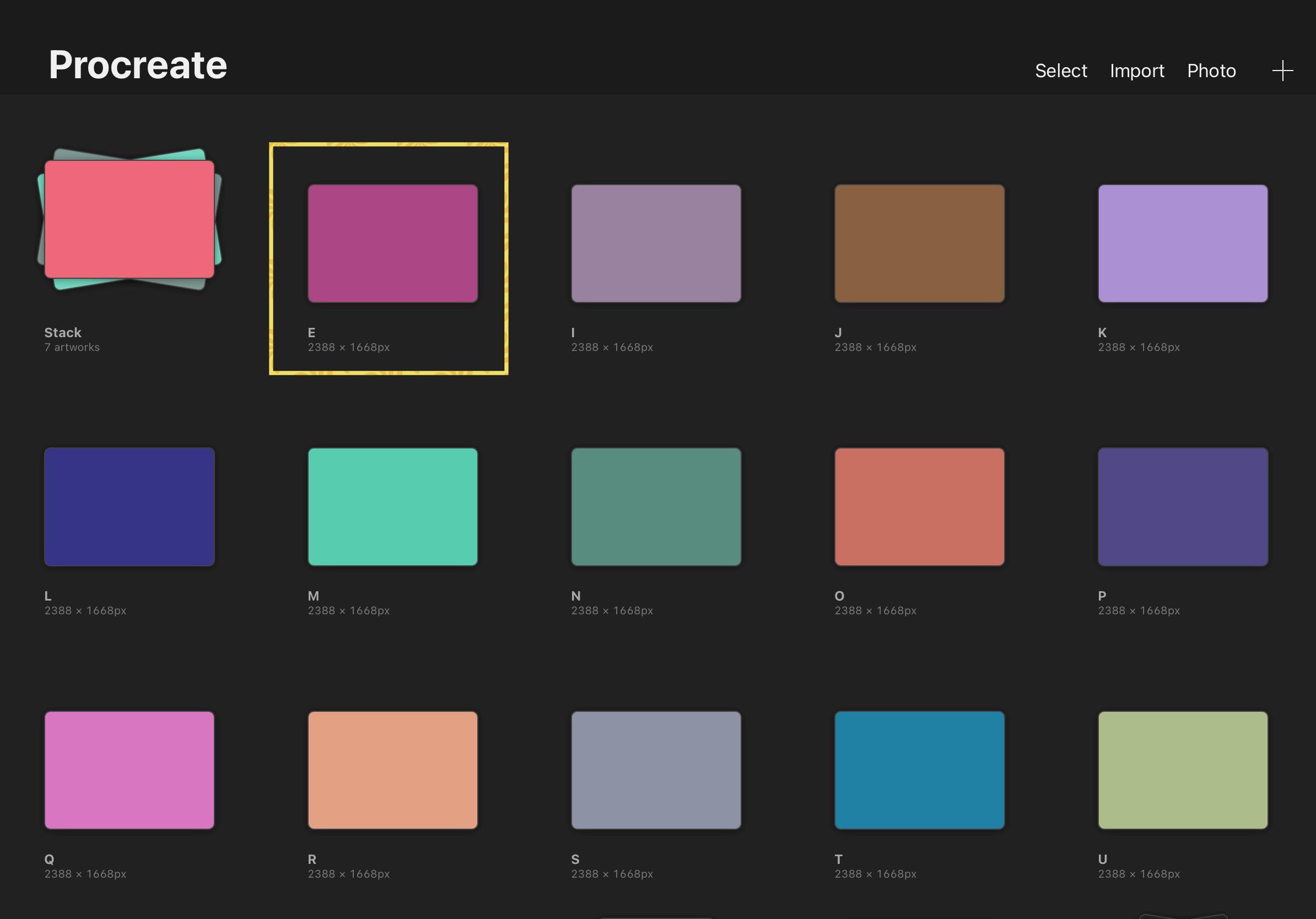
Task: Open the brown artwork J
Action: click(919, 244)
